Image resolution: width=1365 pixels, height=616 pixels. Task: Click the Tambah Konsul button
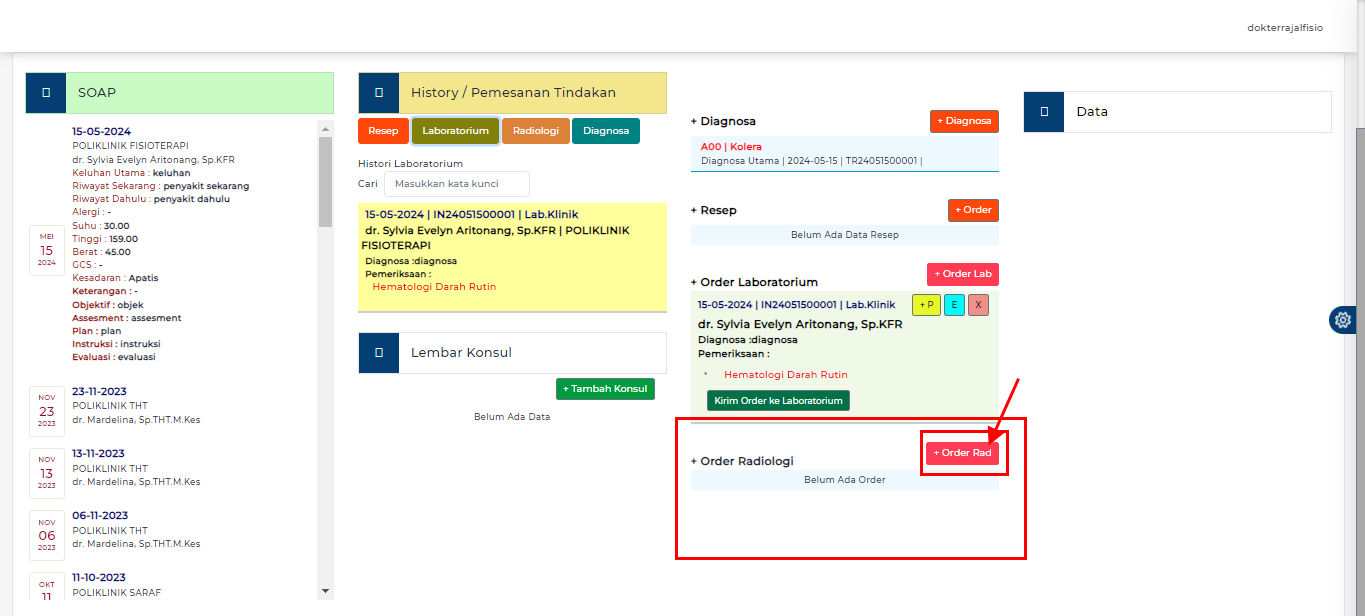point(605,388)
